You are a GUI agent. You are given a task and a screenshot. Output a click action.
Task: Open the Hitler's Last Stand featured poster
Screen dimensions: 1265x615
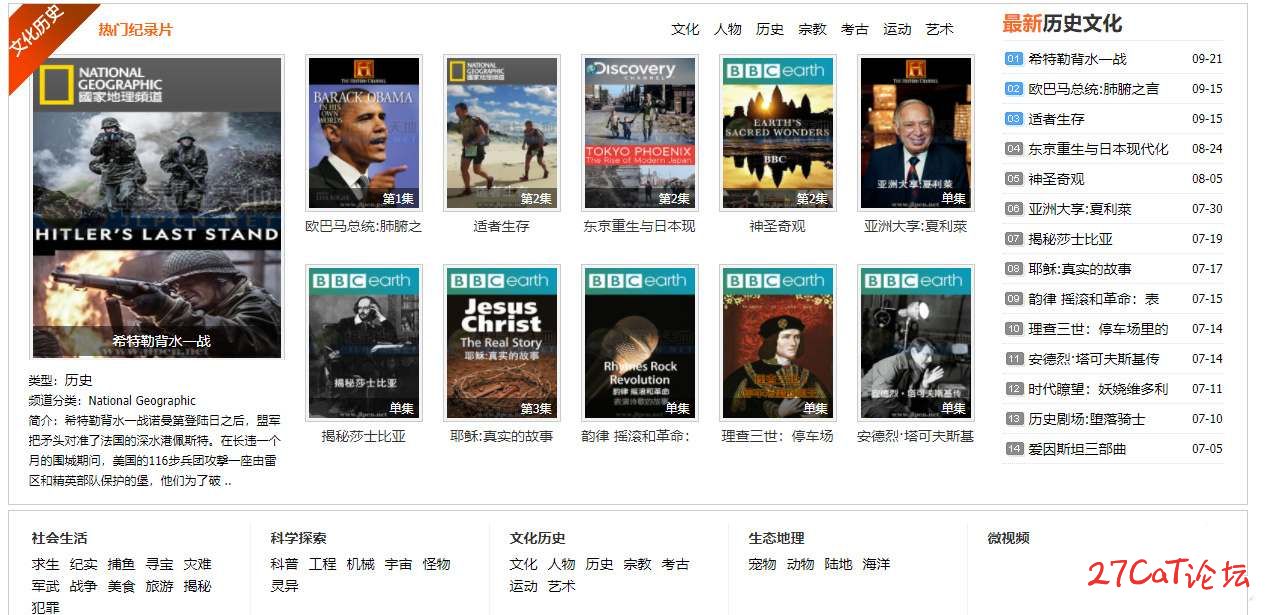[156, 207]
